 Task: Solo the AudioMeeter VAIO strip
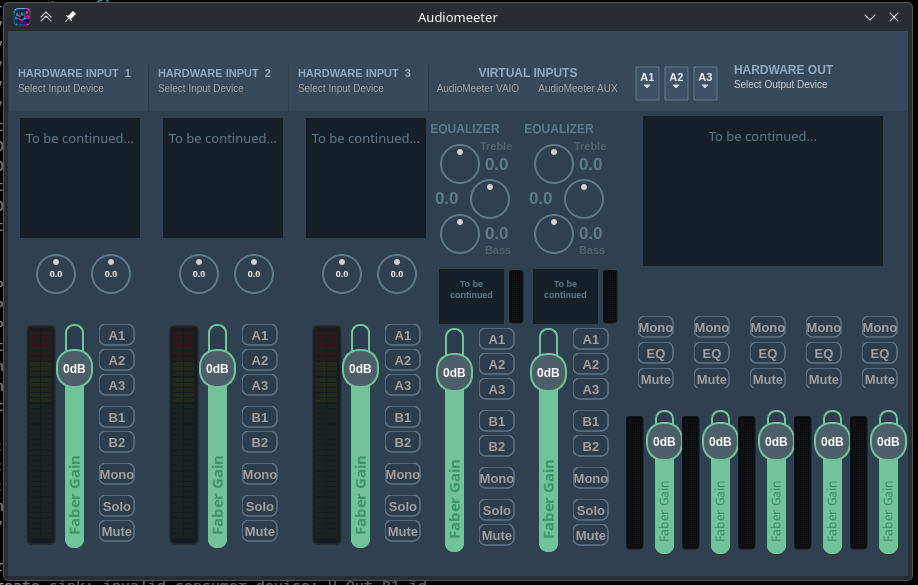[496, 510]
